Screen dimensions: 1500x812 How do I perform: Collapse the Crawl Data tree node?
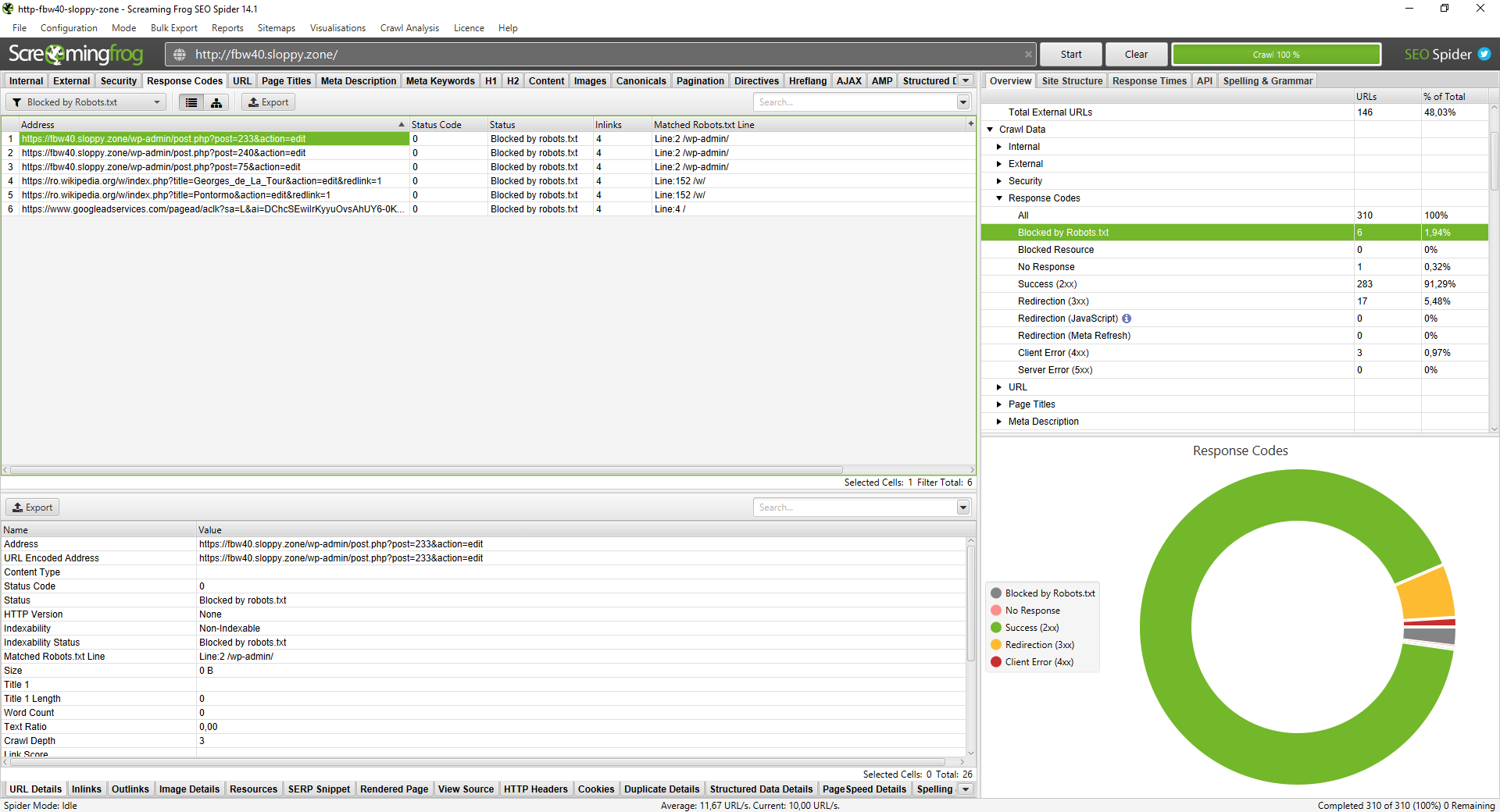(990, 130)
